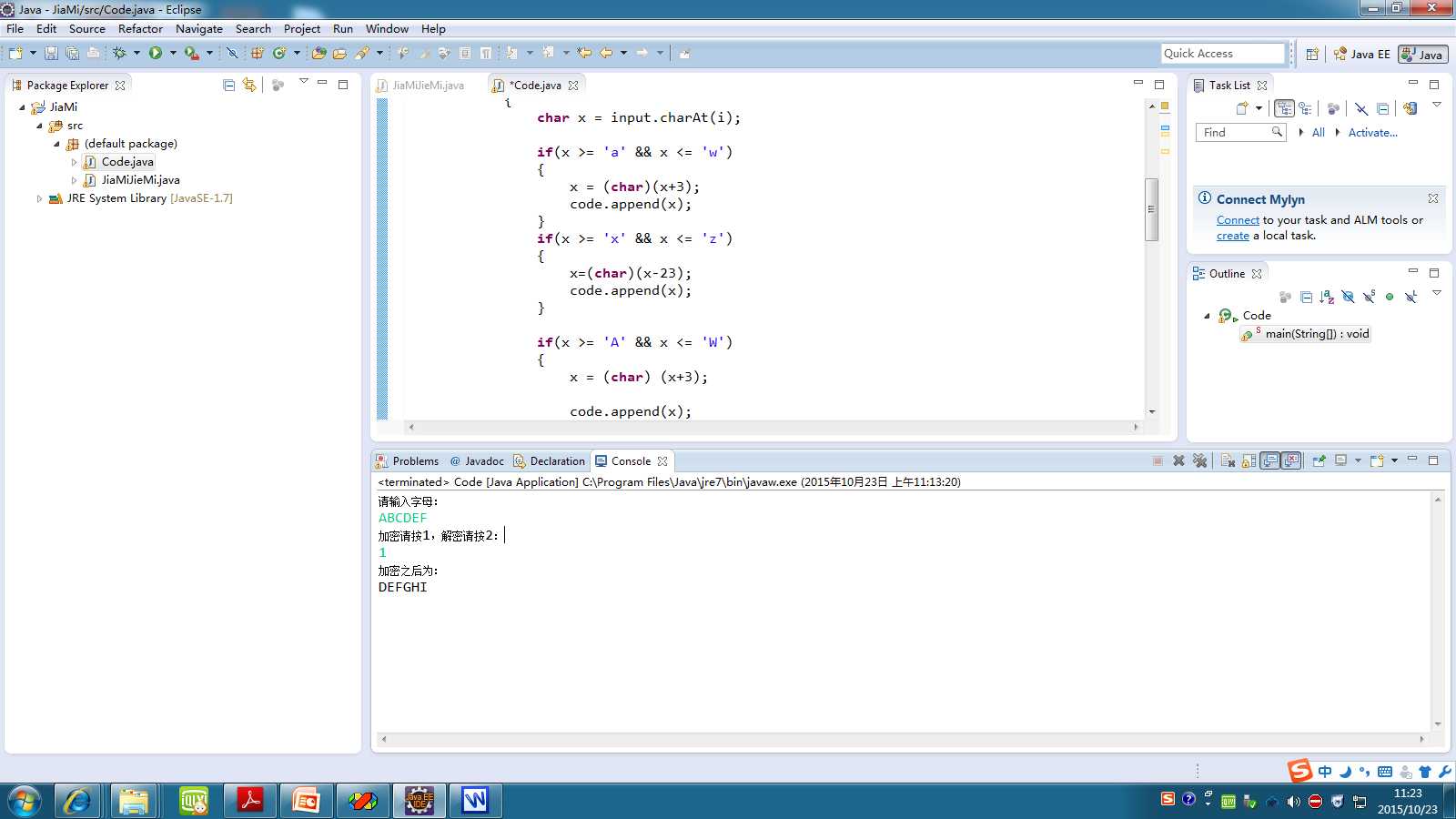Open Internet Explorer from the taskbar
1456x819 pixels.
(77, 801)
